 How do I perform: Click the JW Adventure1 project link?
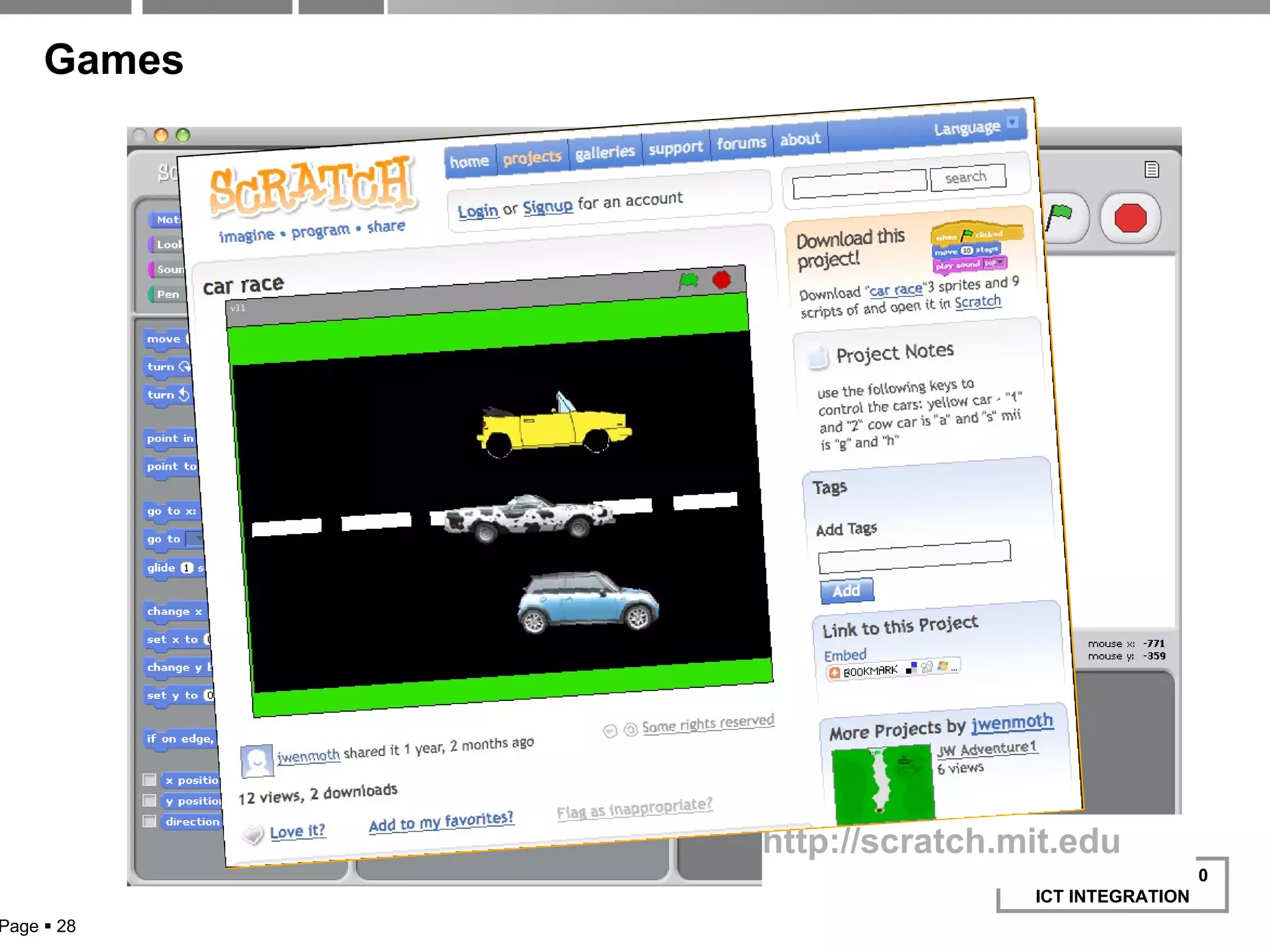987,749
